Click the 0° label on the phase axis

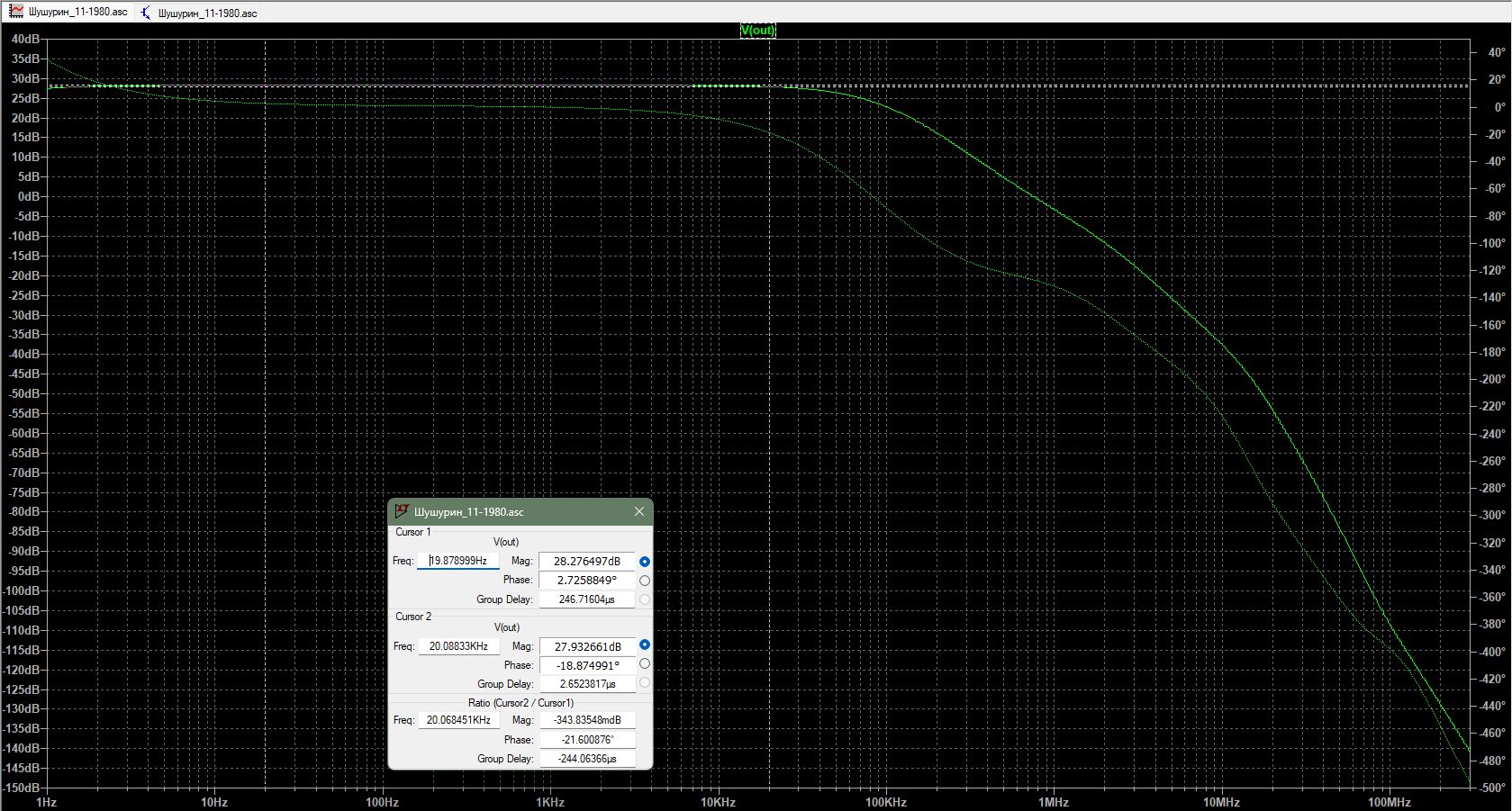[1499, 107]
